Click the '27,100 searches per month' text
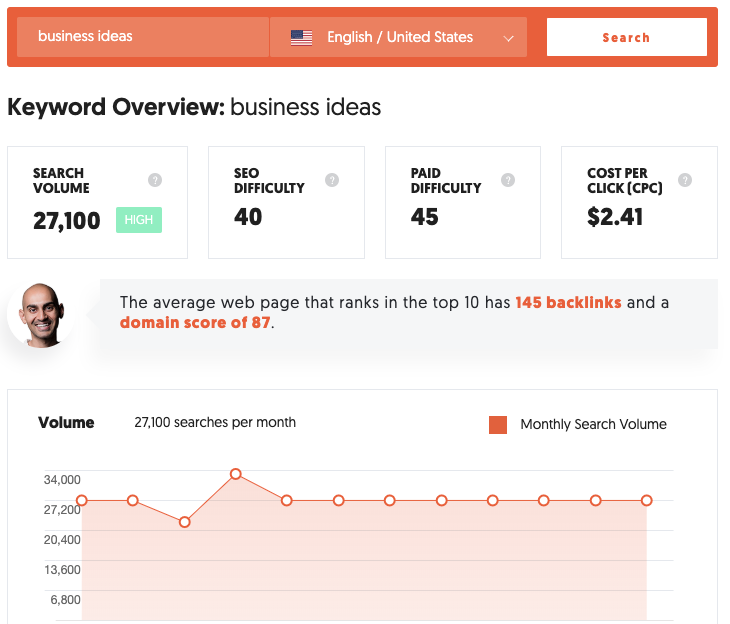This screenshot has height=624, width=730. point(215,422)
